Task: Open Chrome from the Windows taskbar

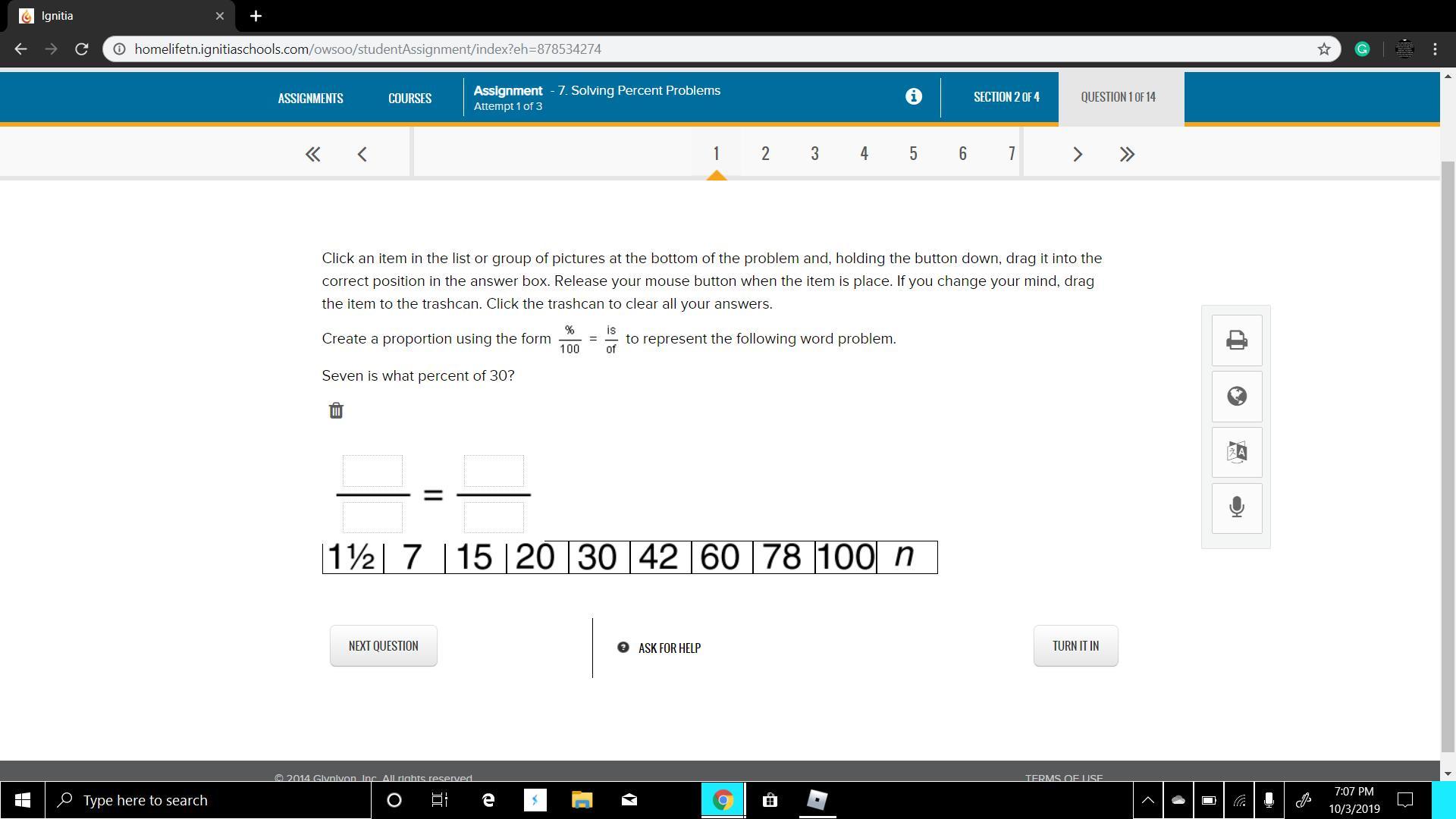Action: pos(722,800)
